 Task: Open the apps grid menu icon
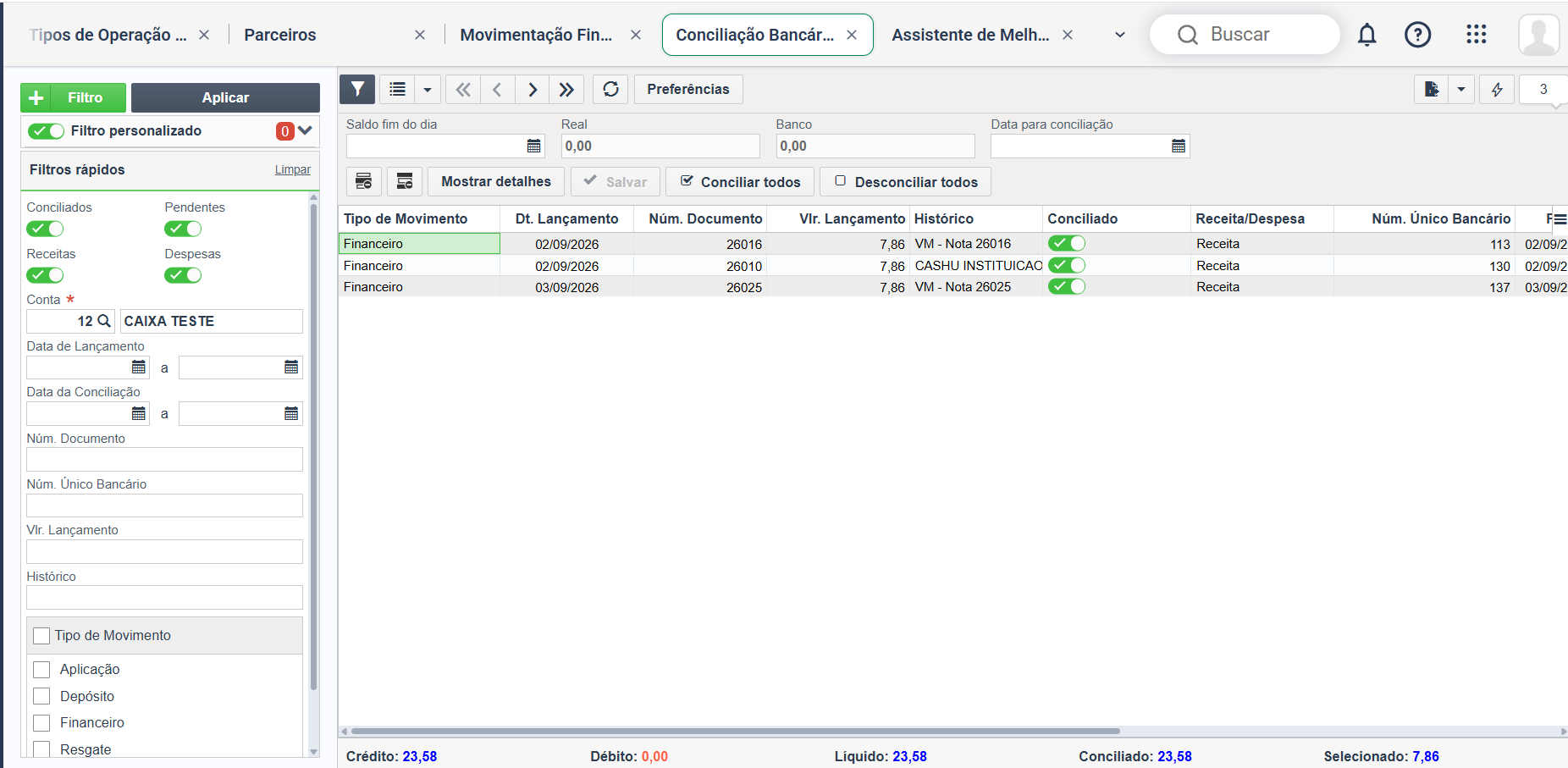[x=1476, y=34]
